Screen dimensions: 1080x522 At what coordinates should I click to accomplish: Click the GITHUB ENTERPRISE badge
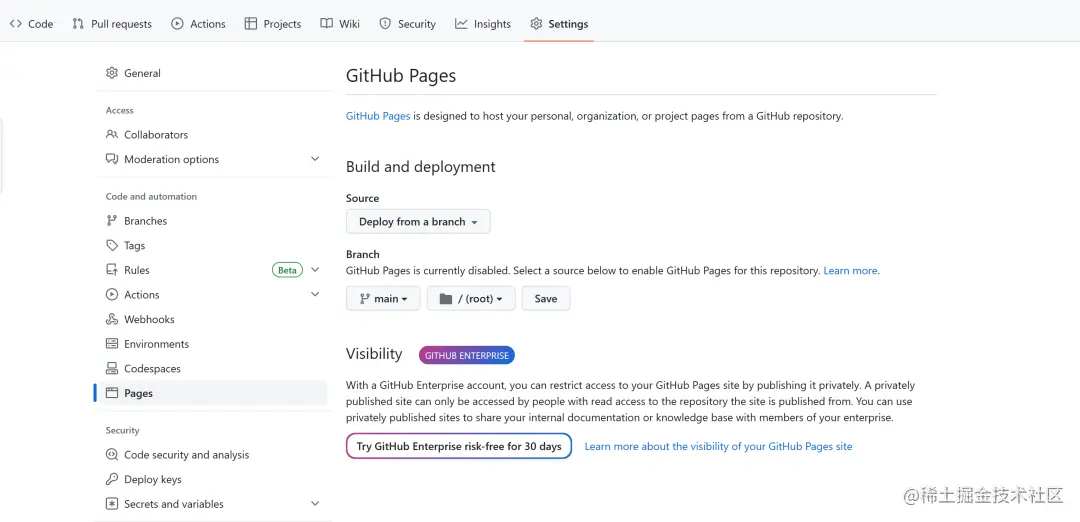point(467,355)
